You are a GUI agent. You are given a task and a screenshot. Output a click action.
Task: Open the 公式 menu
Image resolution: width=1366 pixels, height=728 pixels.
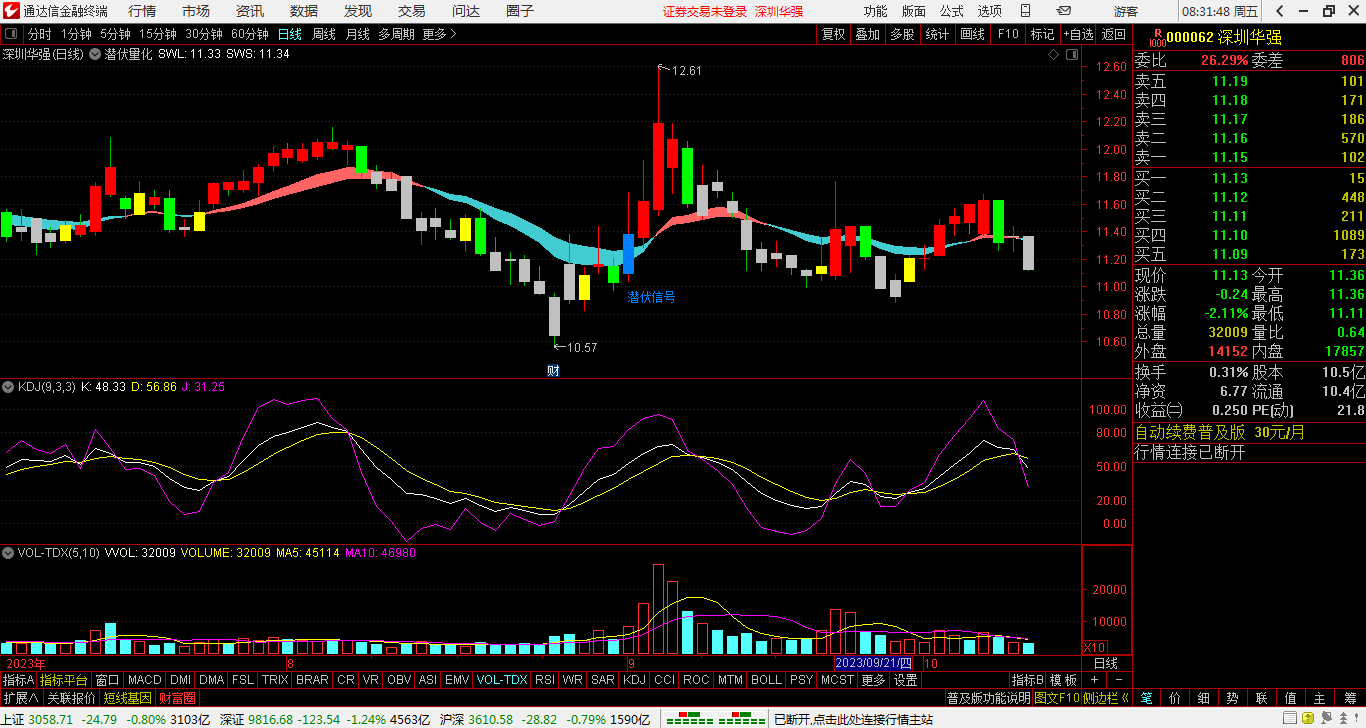tap(951, 11)
